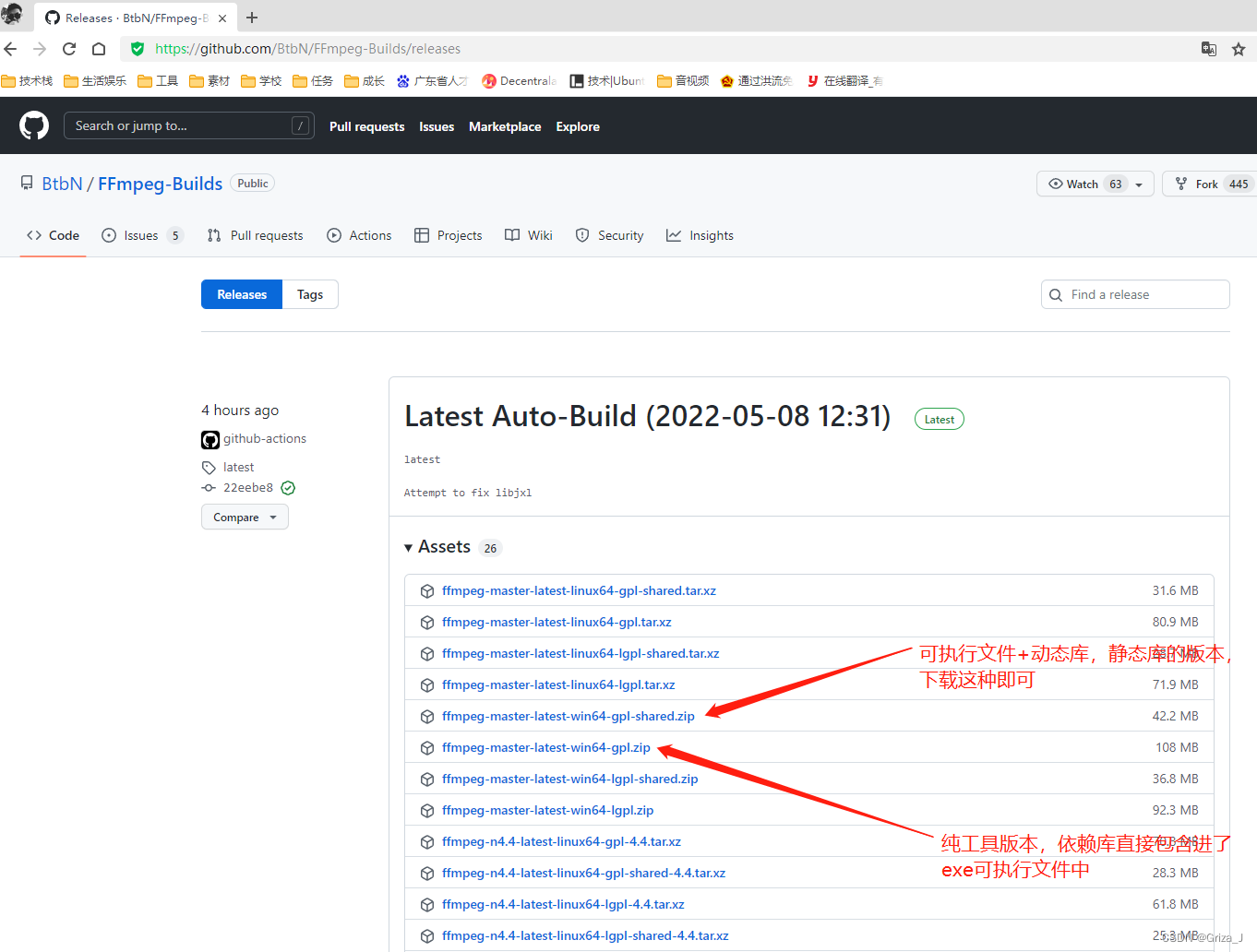Click package icon beside ffmpeg-master-latest-linux64-gpl-shared.tar.xz
1257x952 pixels.
(x=427, y=591)
